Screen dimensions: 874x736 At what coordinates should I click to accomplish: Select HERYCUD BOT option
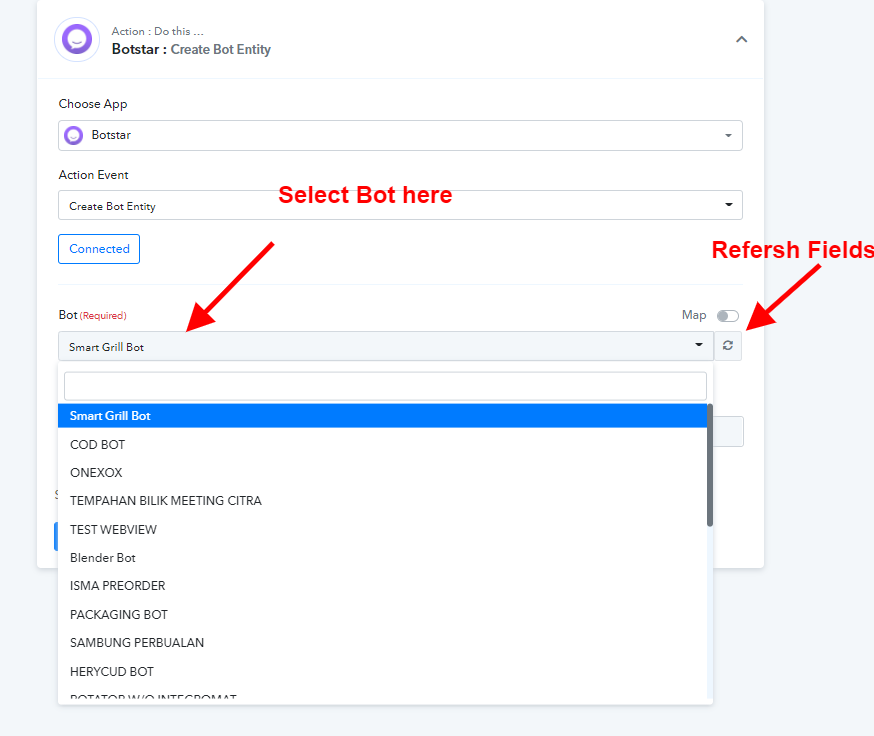tap(382, 672)
